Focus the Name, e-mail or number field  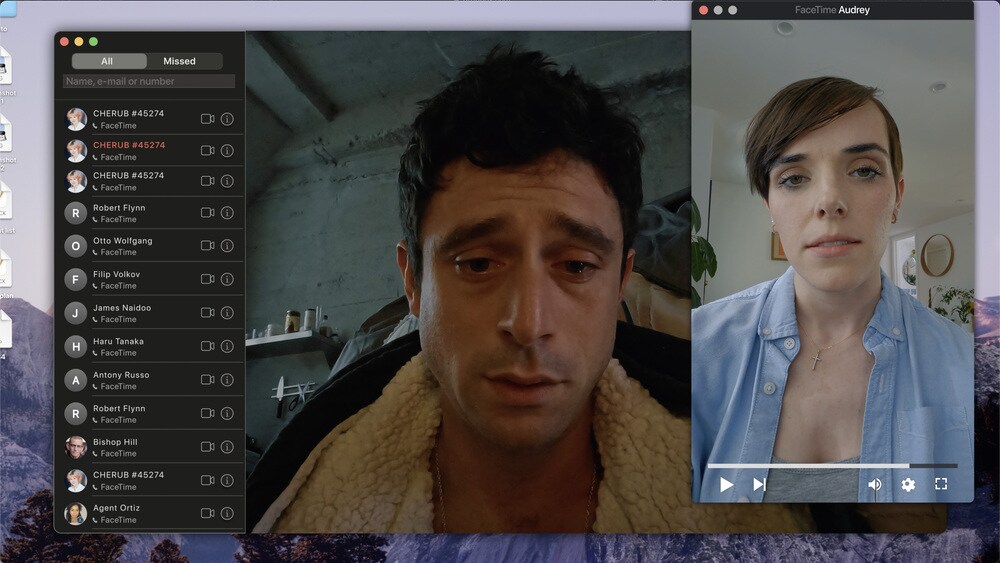click(x=149, y=81)
